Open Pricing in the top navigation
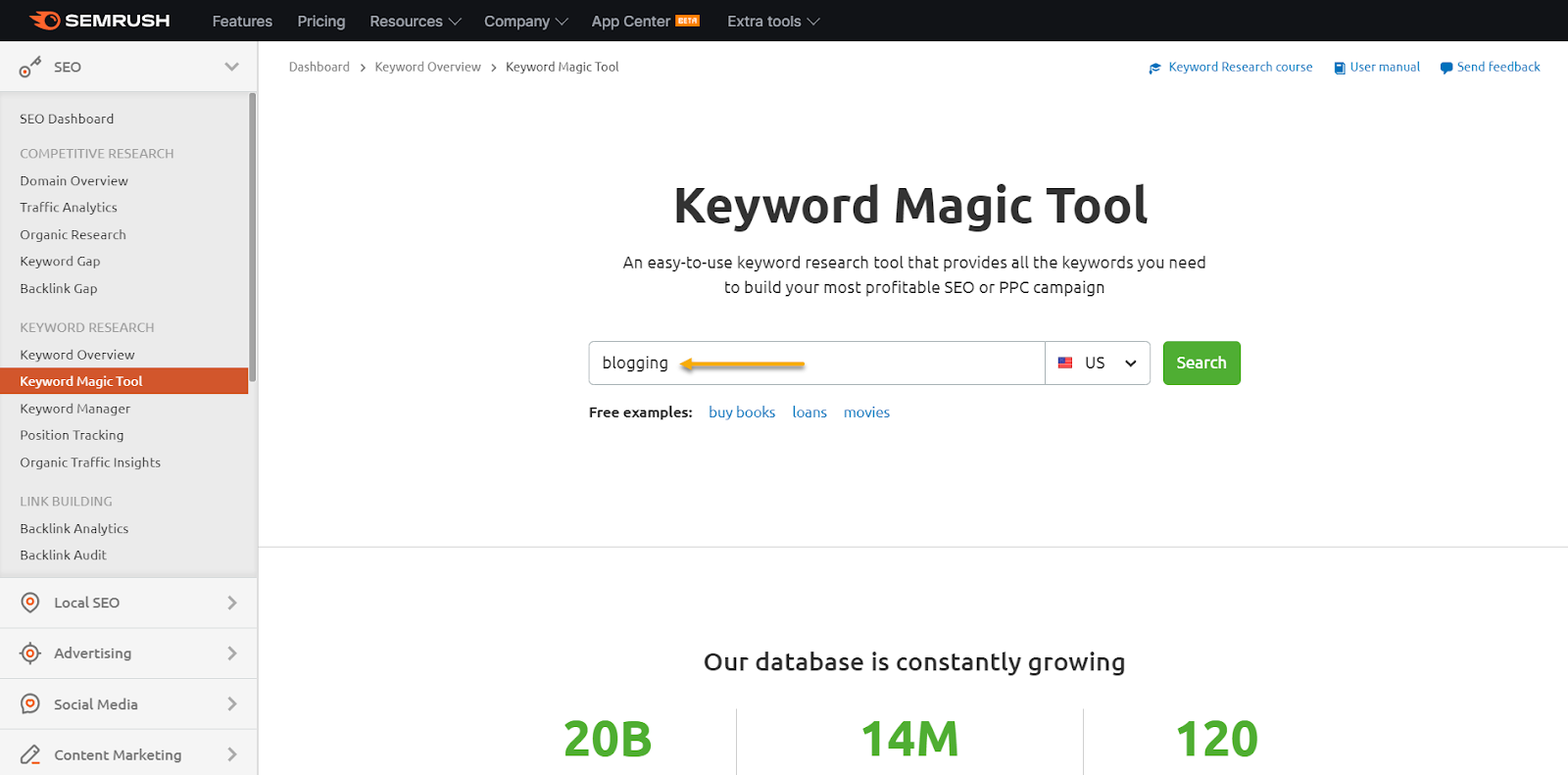This screenshot has height=775, width=1568. (x=321, y=21)
